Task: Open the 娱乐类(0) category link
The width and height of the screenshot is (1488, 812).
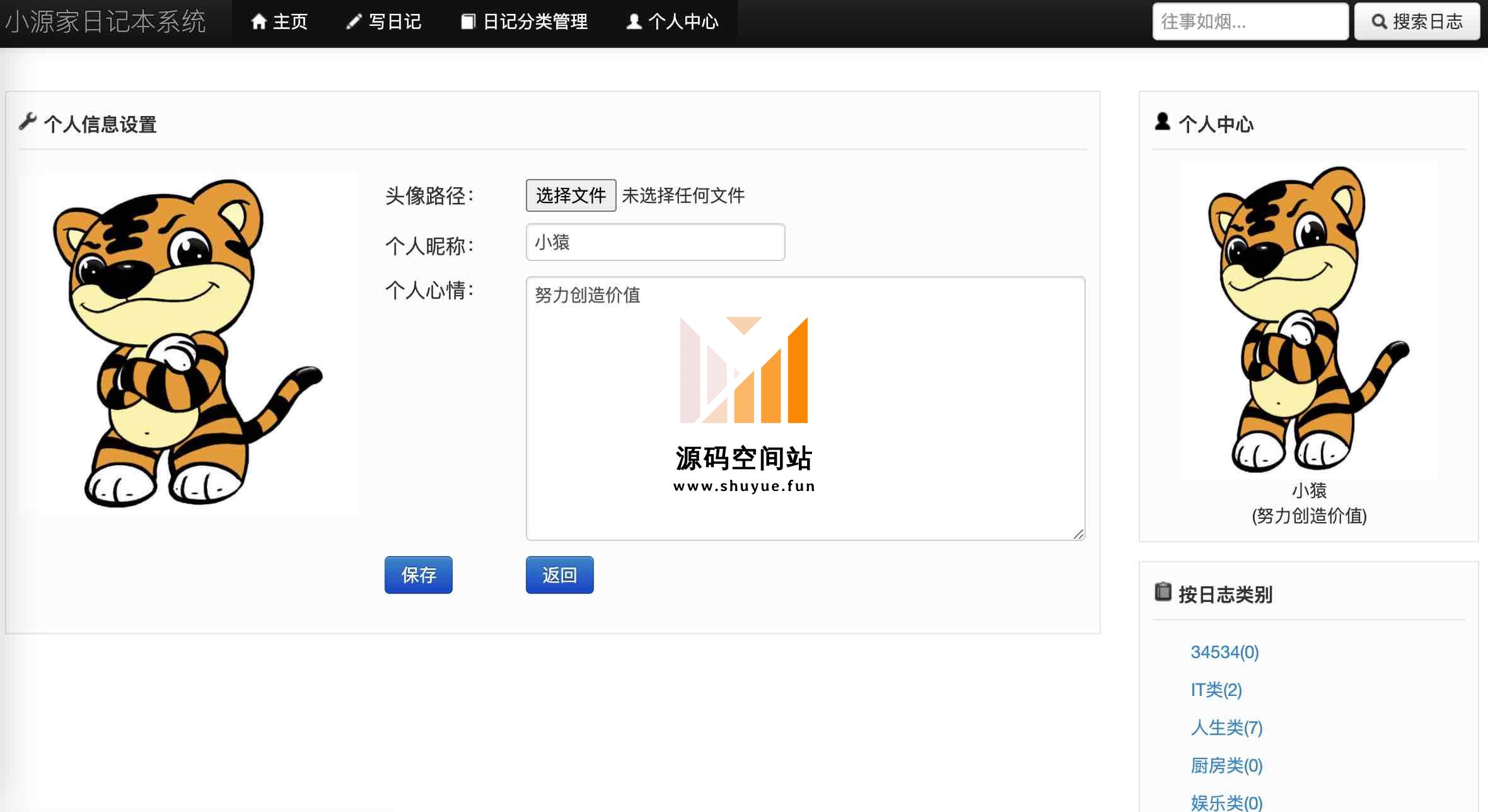Action: pos(1226,803)
